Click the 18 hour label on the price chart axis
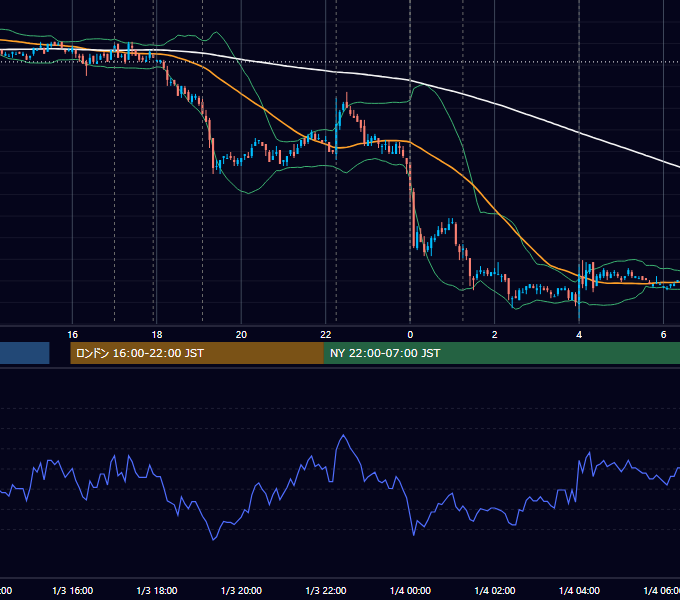 157,335
